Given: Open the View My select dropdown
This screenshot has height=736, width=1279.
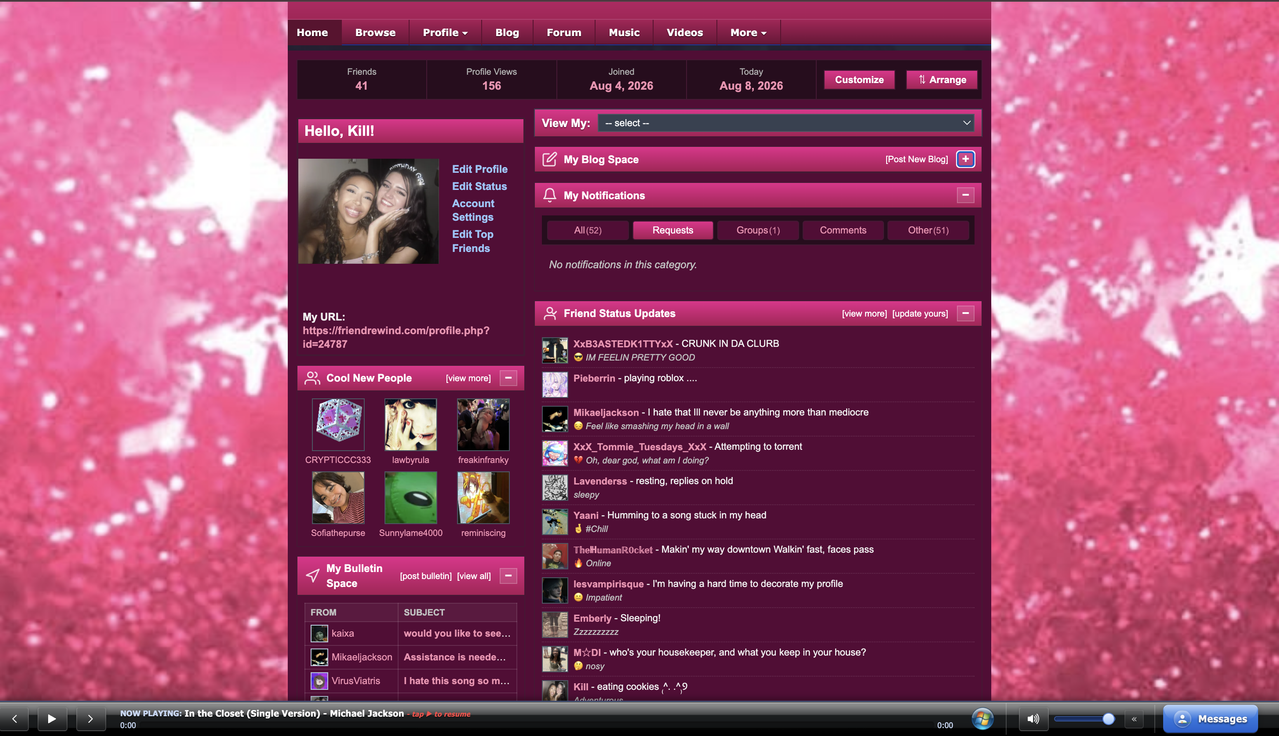Looking at the screenshot, I should pyautogui.click(x=786, y=123).
